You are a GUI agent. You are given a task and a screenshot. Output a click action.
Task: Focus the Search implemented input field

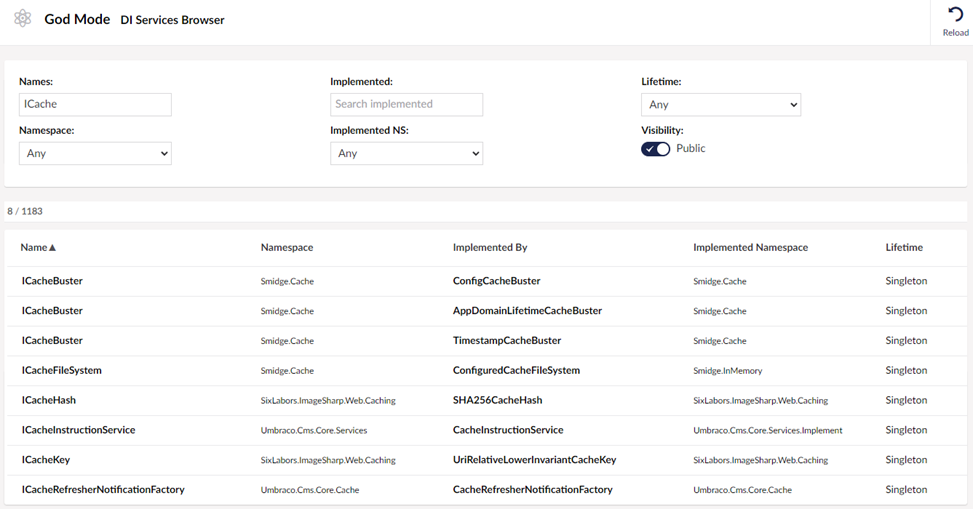pyautogui.click(x=406, y=104)
